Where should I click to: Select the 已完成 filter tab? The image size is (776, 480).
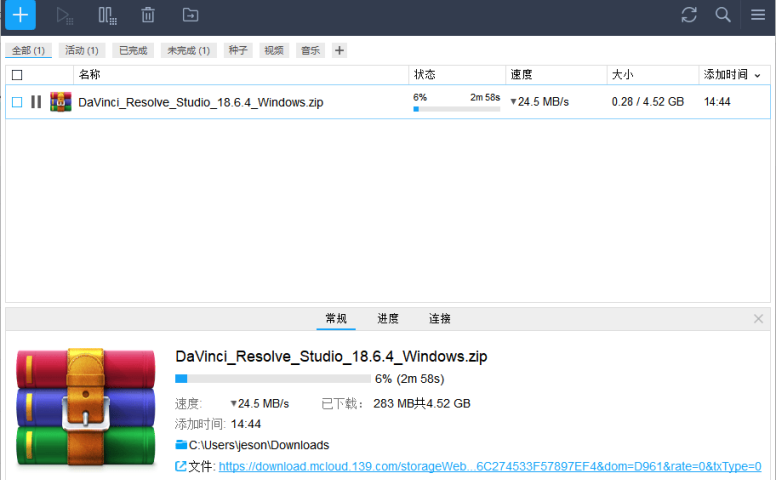point(133,50)
